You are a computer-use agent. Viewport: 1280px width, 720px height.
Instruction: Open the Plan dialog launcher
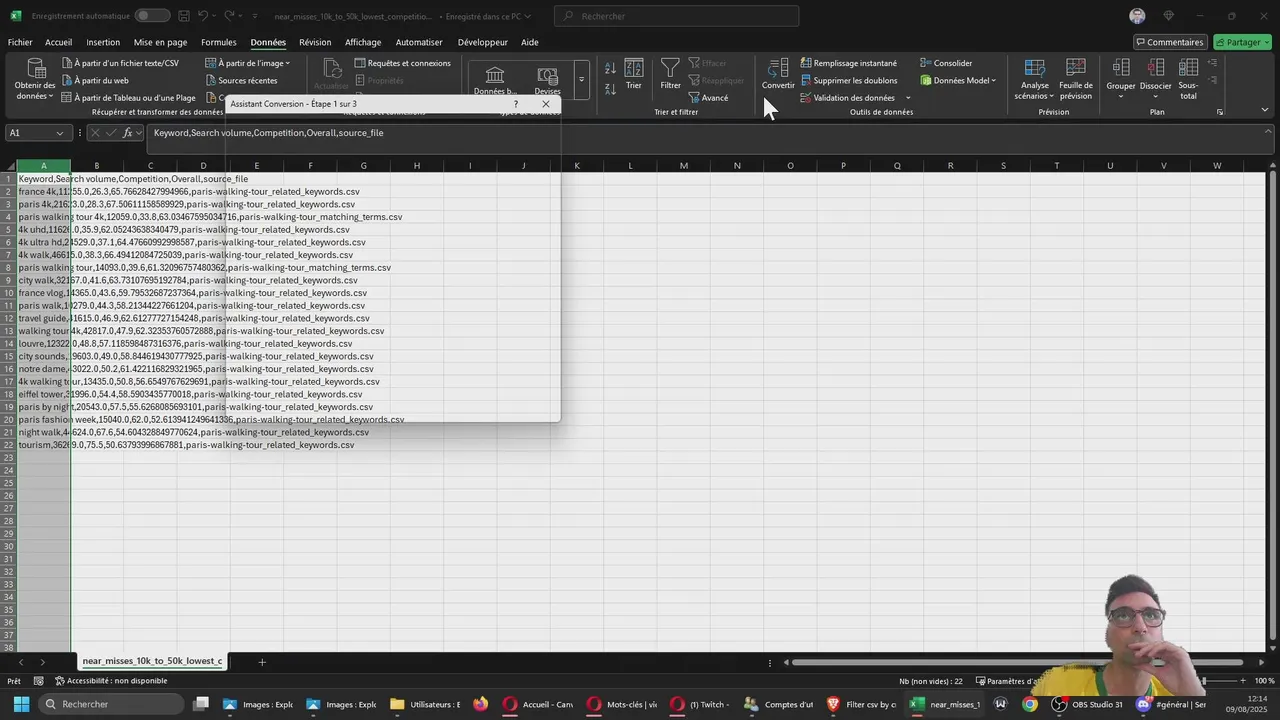[1220, 112]
